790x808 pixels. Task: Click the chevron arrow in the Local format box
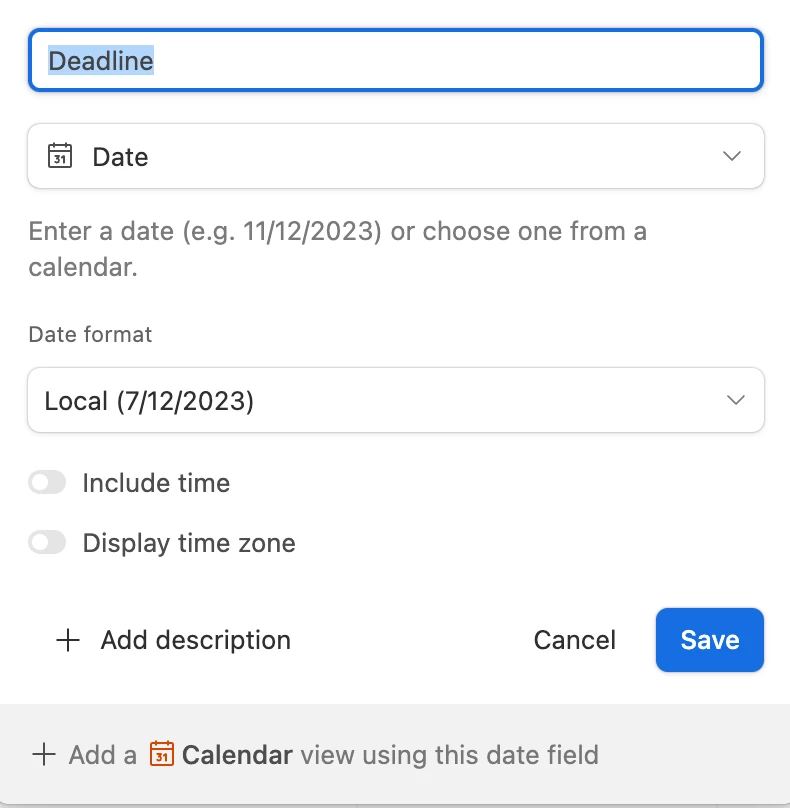pos(735,400)
